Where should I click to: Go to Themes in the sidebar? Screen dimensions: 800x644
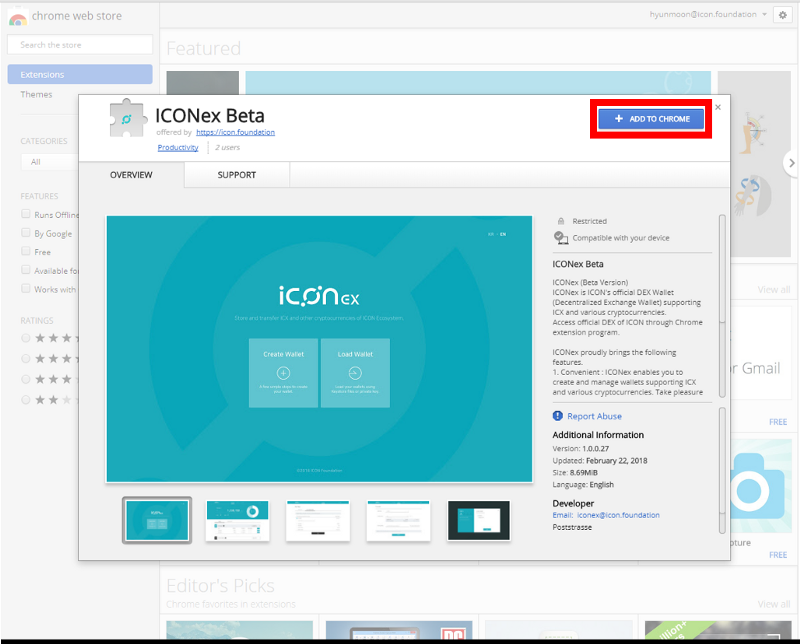pos(36,94)
